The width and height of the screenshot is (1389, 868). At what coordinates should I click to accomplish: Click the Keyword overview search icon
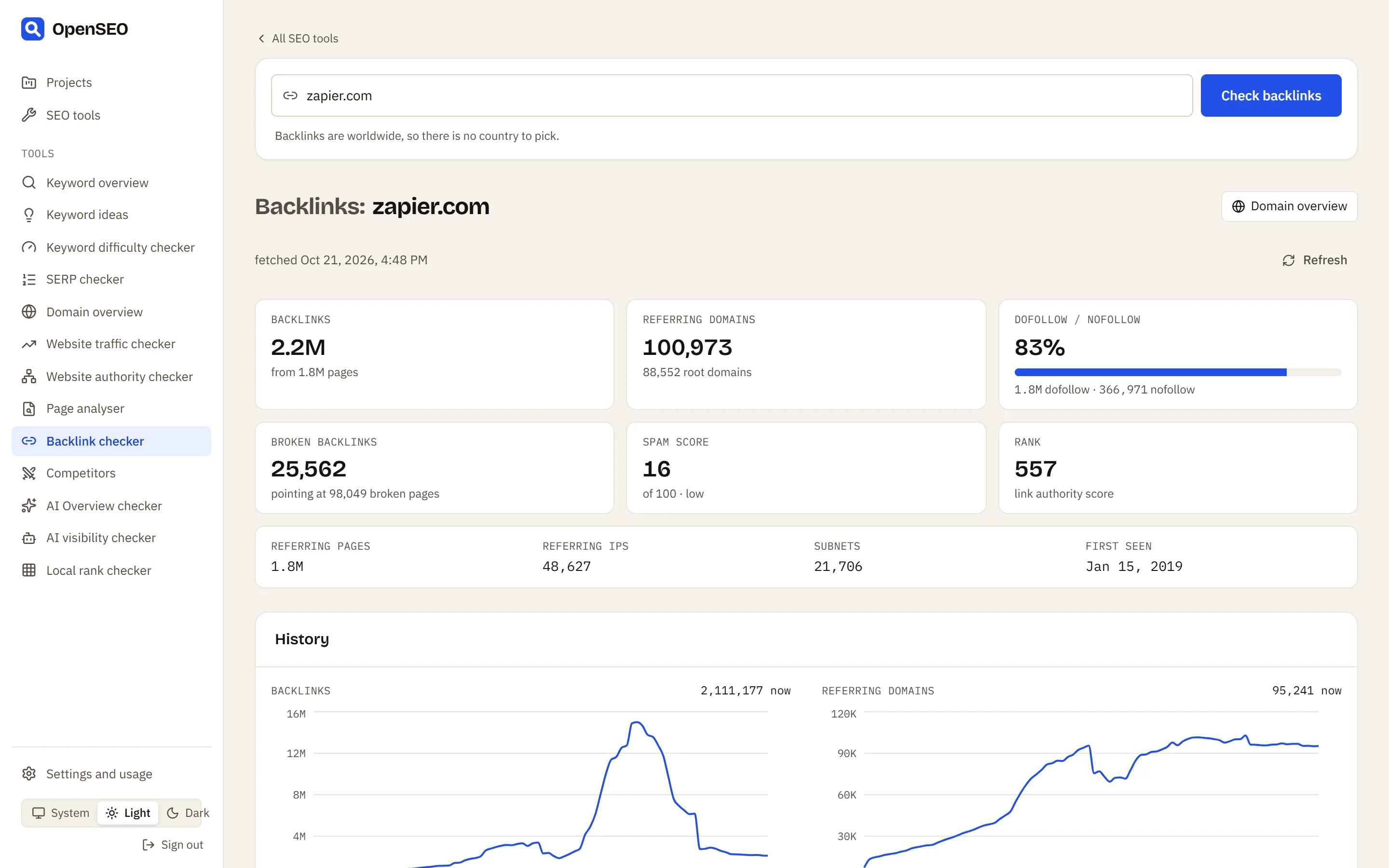click(x=29, y=183)
